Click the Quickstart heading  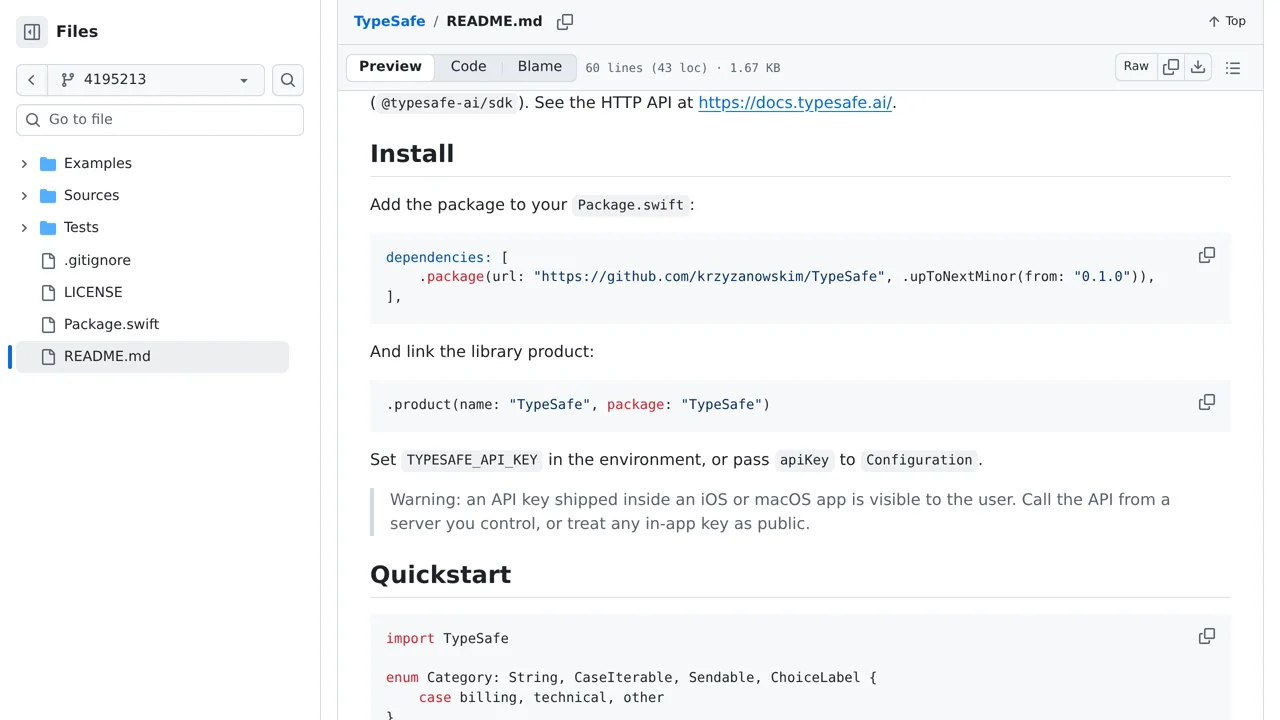(x=440, y=574)
